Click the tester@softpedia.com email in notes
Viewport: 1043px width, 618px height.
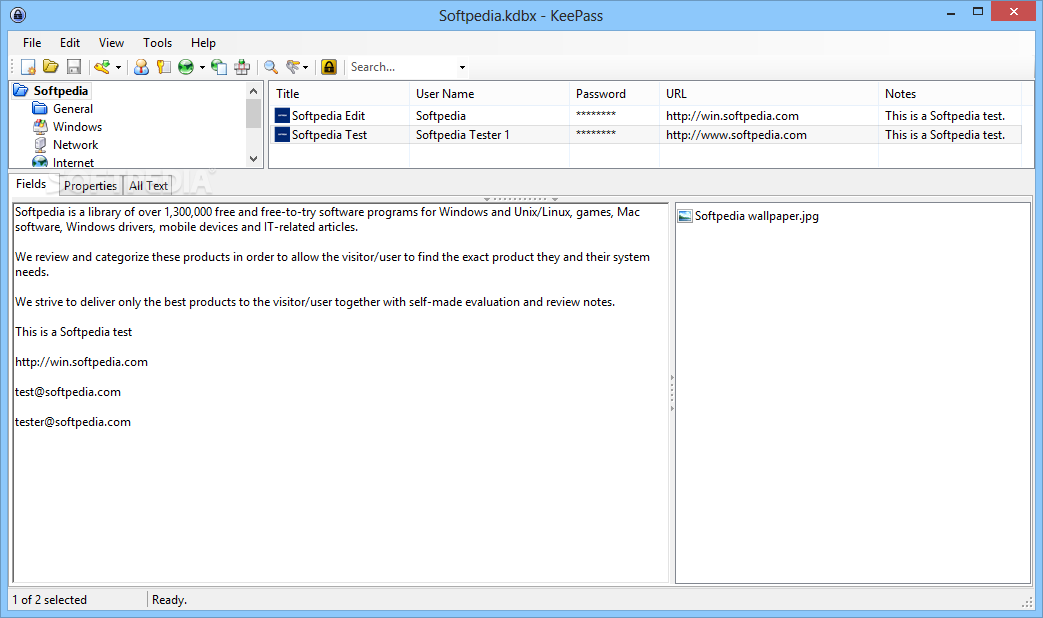[73, 422]
